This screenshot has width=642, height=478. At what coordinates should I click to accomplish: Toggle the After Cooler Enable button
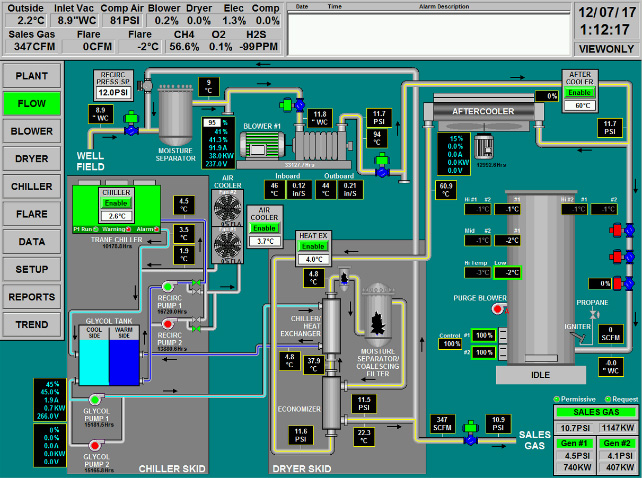tap(579, 93)
